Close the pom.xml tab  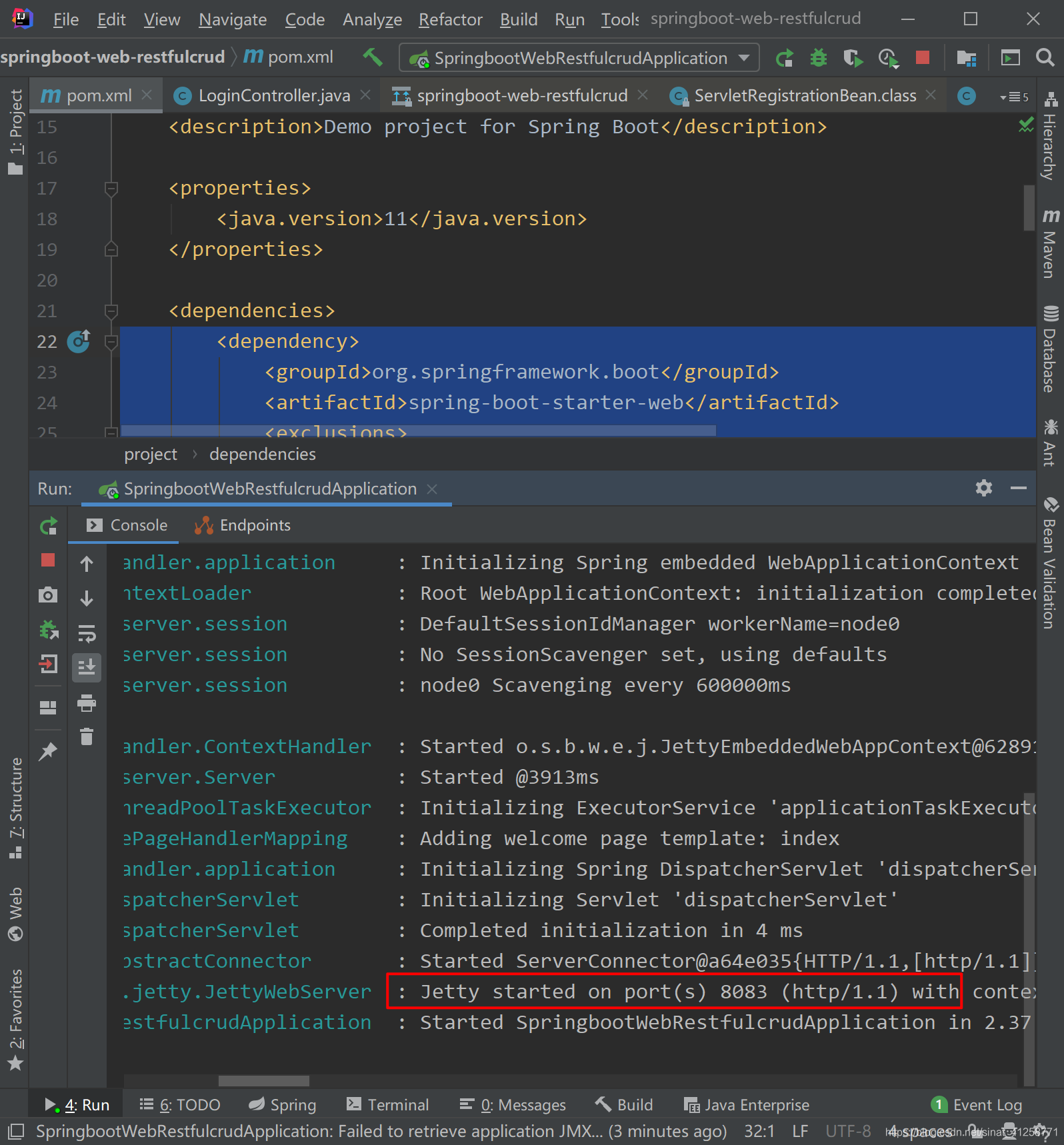[x=147, y=95]
